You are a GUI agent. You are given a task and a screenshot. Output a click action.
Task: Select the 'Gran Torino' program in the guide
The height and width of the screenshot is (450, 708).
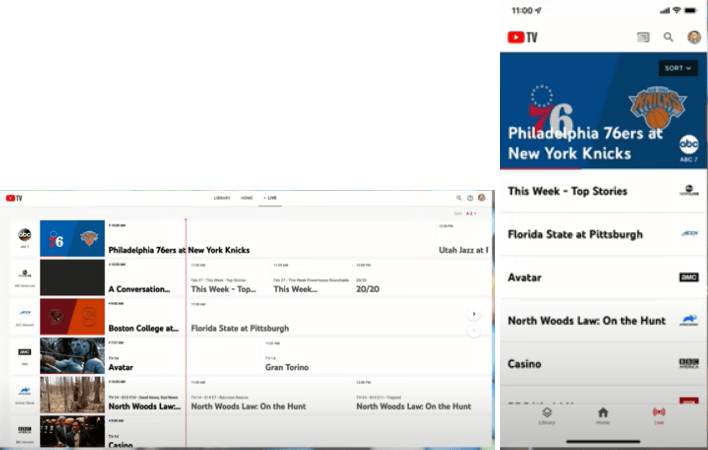pos(287,367)
